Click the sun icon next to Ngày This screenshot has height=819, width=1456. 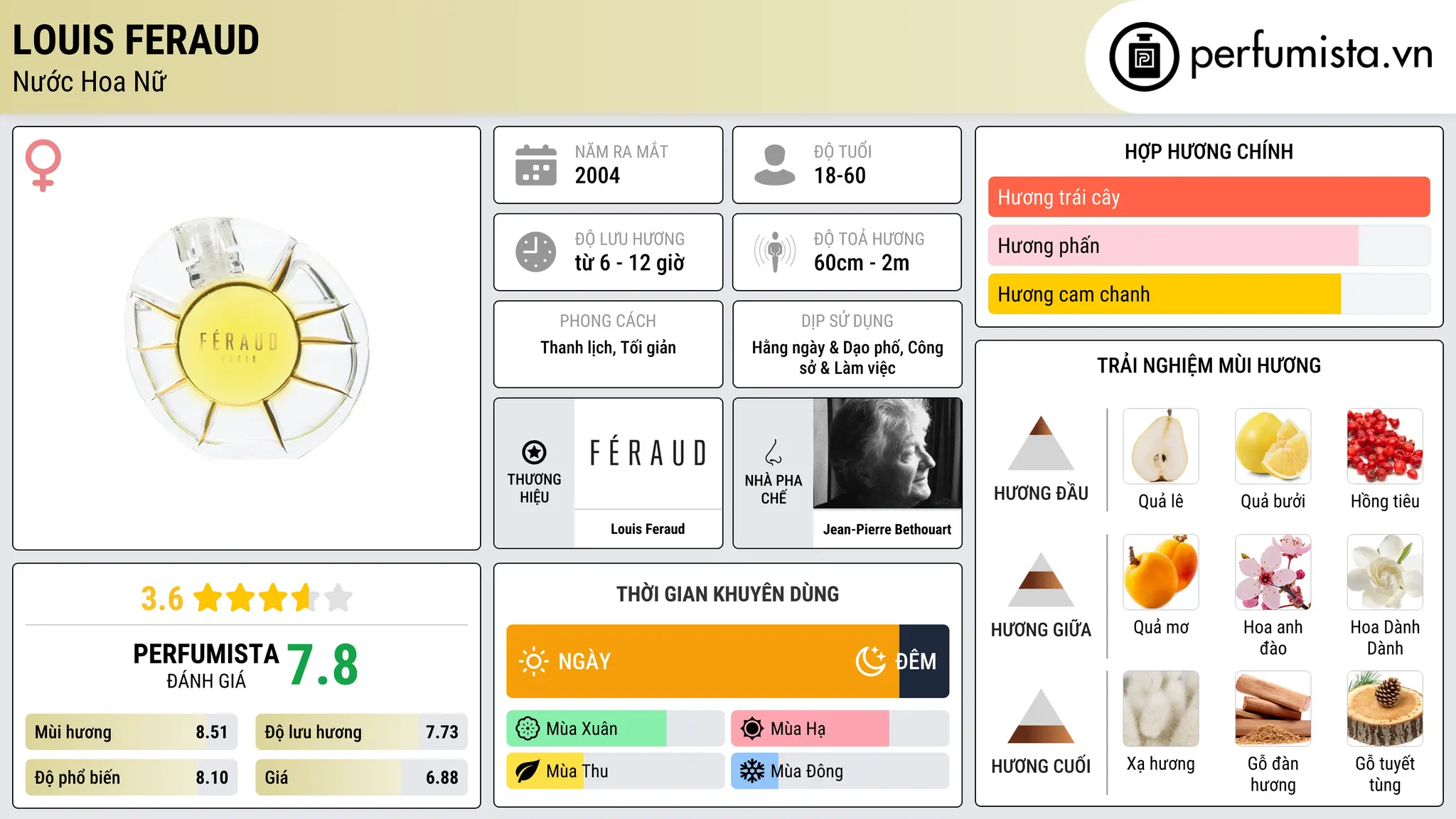pos(533,661)
